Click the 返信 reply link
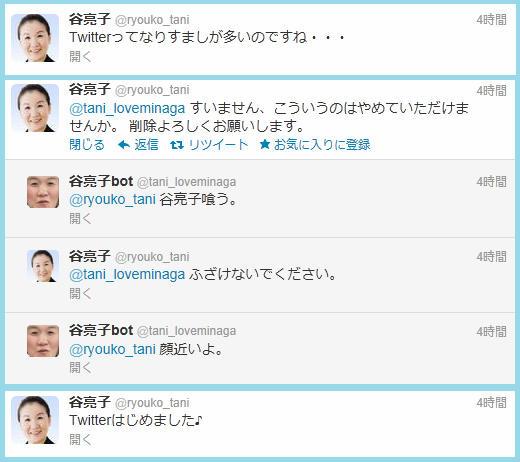This screenshot has height=462, width=520. point(146,145)
